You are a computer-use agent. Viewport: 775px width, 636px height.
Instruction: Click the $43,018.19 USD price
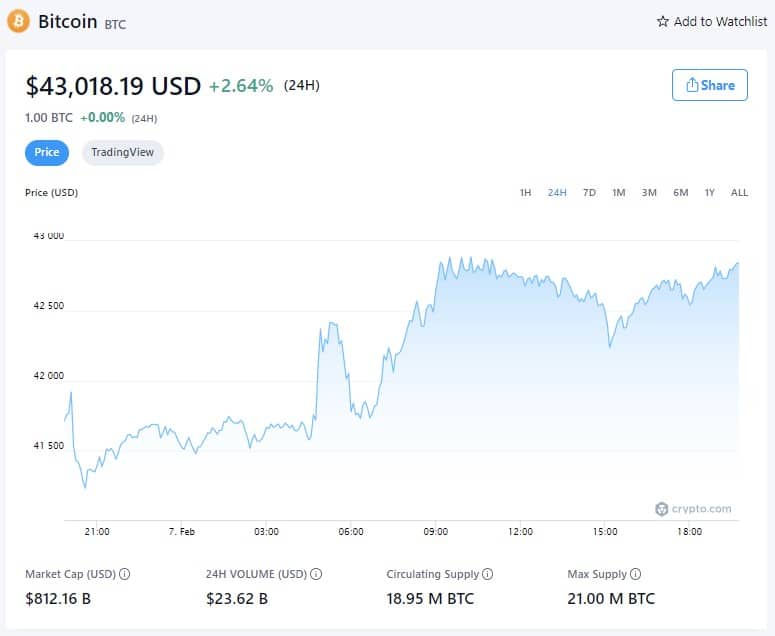[113, 86]
